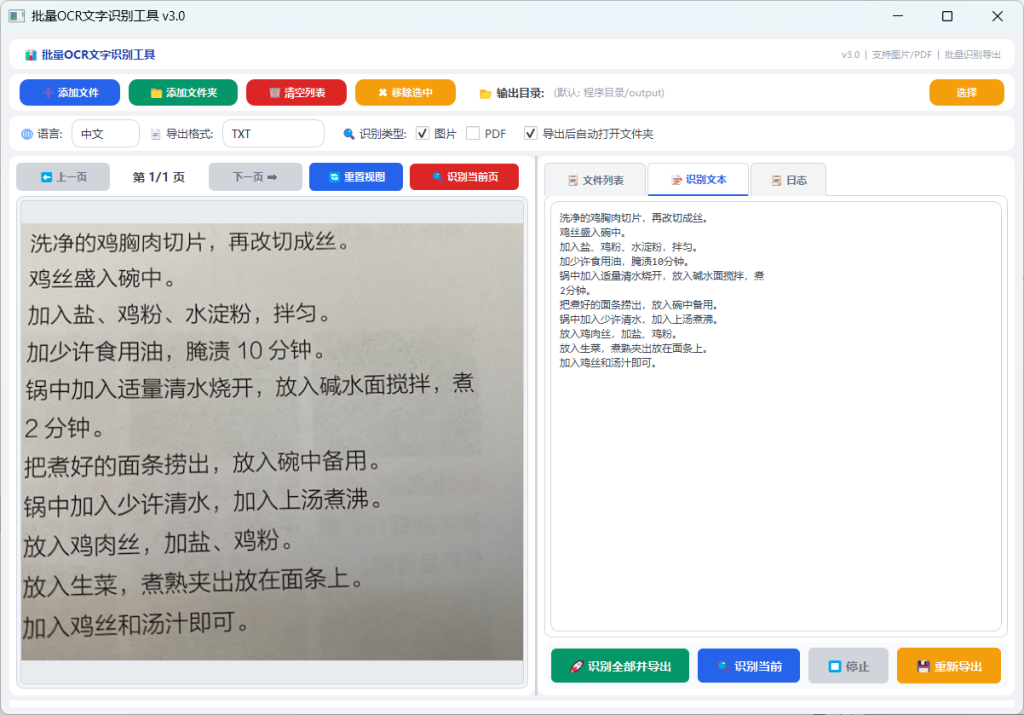Open the 语言 dropdown showing 中文

(105, 134)
